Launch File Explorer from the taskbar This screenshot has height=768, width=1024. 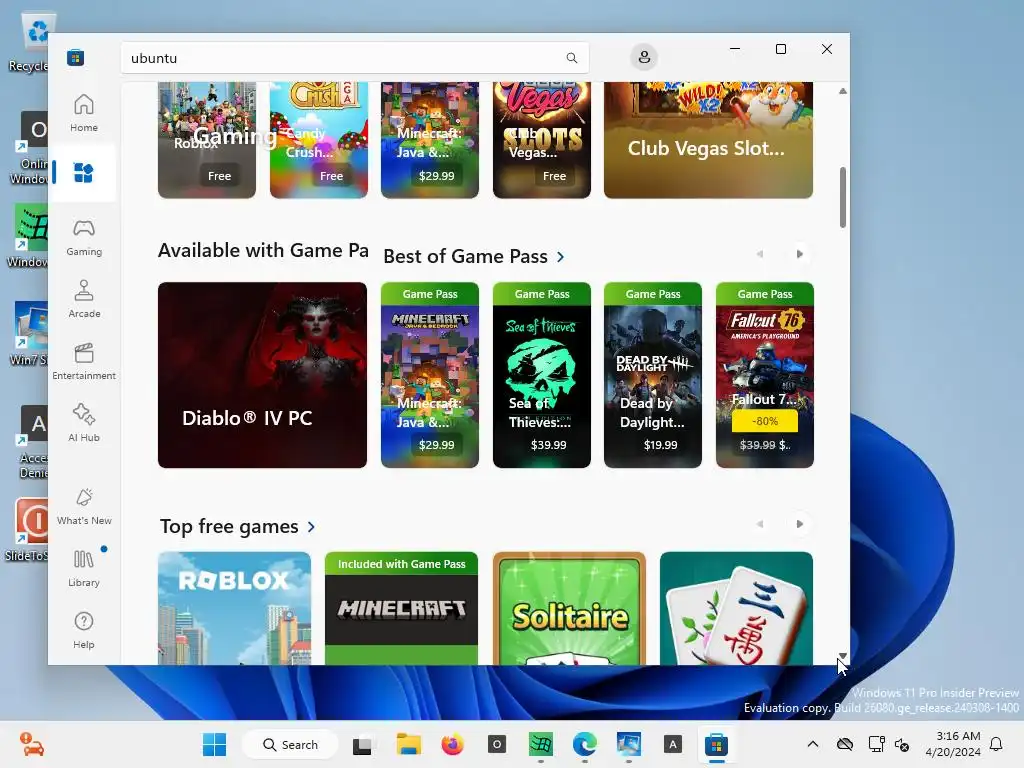(x=409, y=744)
